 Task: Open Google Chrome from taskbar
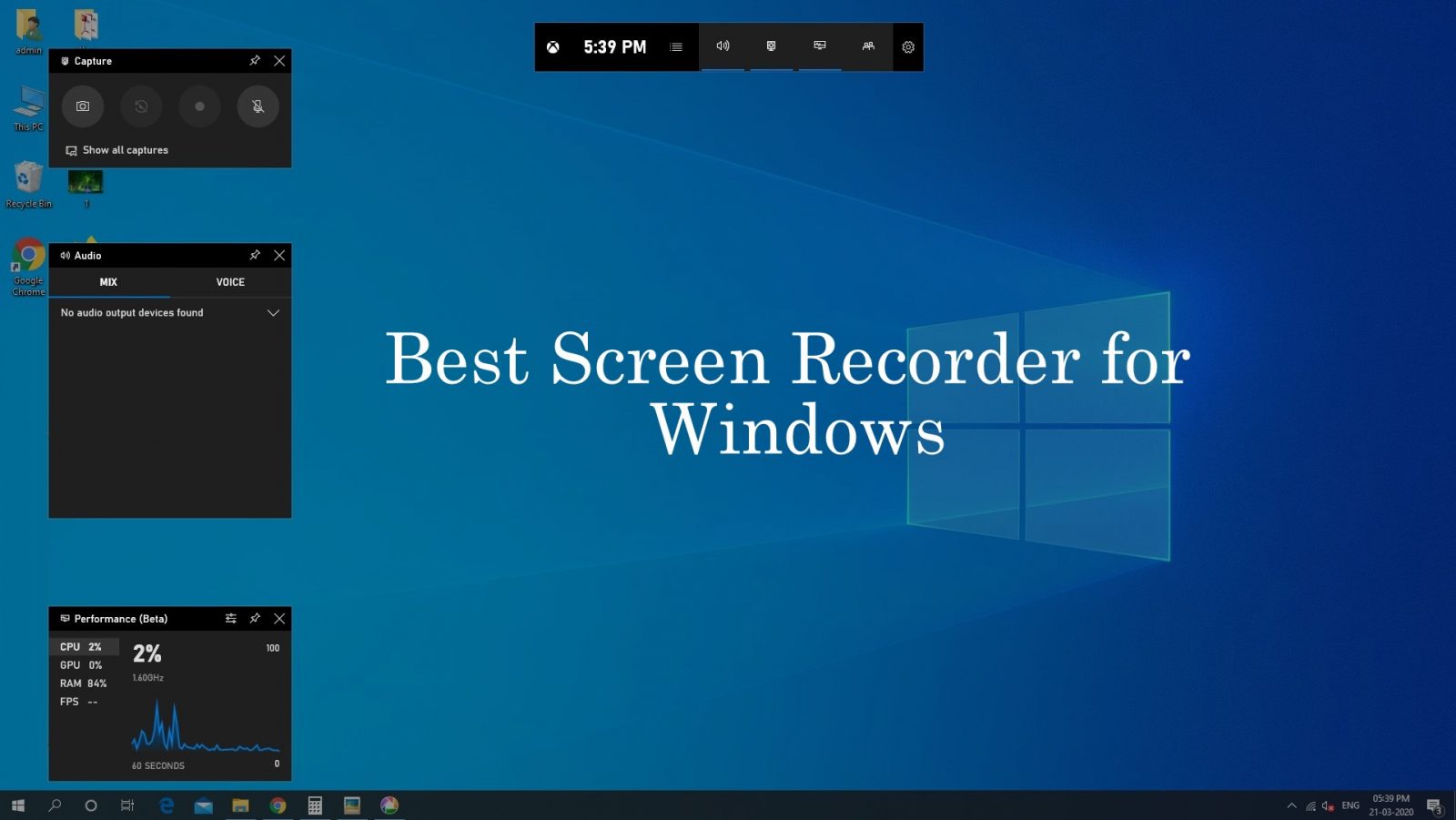pos(278,805)
